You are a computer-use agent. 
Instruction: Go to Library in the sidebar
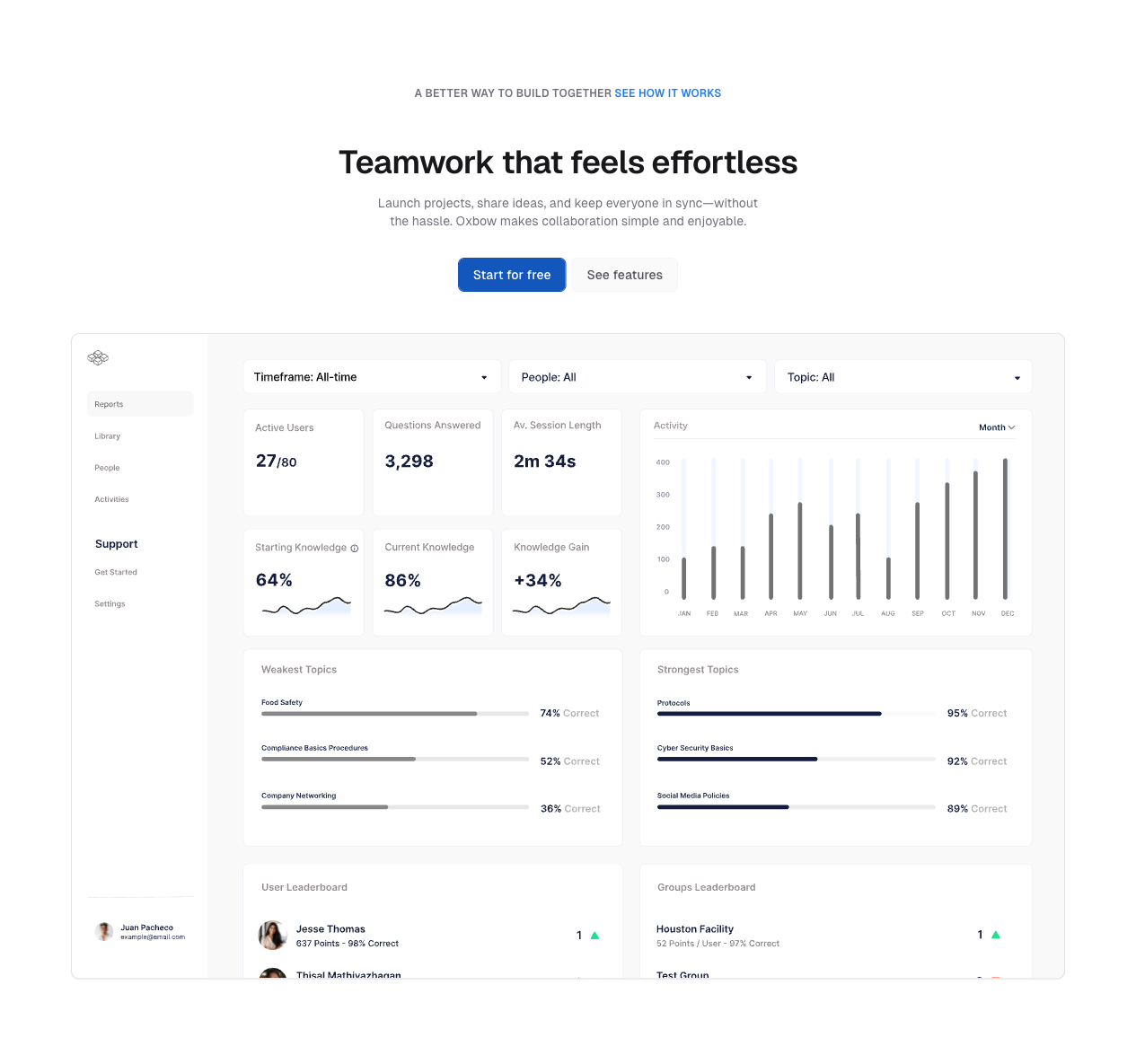108,436
